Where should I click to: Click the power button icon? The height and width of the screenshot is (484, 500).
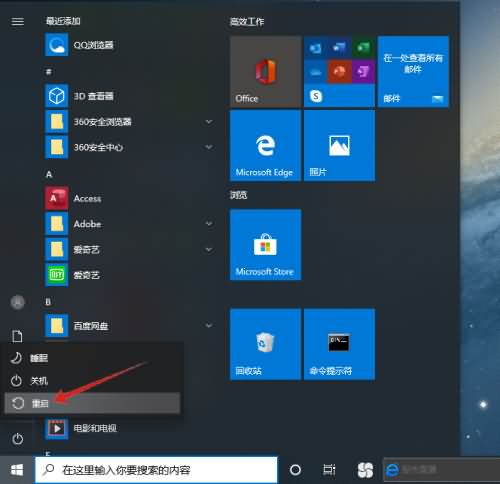(x=17, y=439)
